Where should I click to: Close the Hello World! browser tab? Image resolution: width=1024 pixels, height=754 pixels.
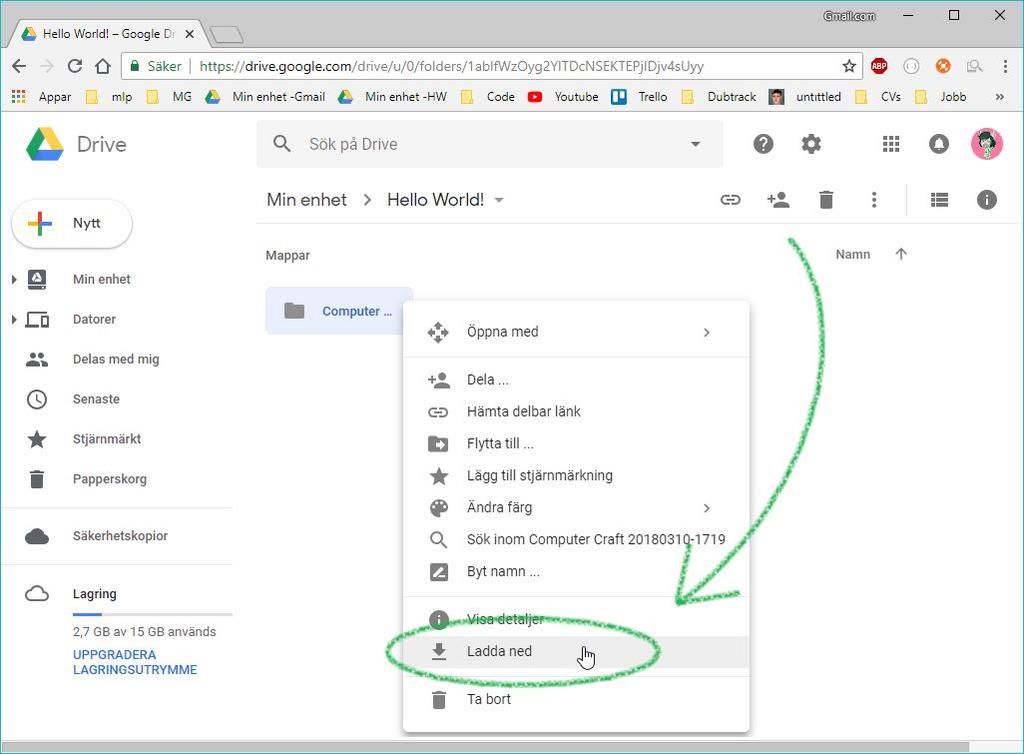pyautogui.click(x=189, y=33)
